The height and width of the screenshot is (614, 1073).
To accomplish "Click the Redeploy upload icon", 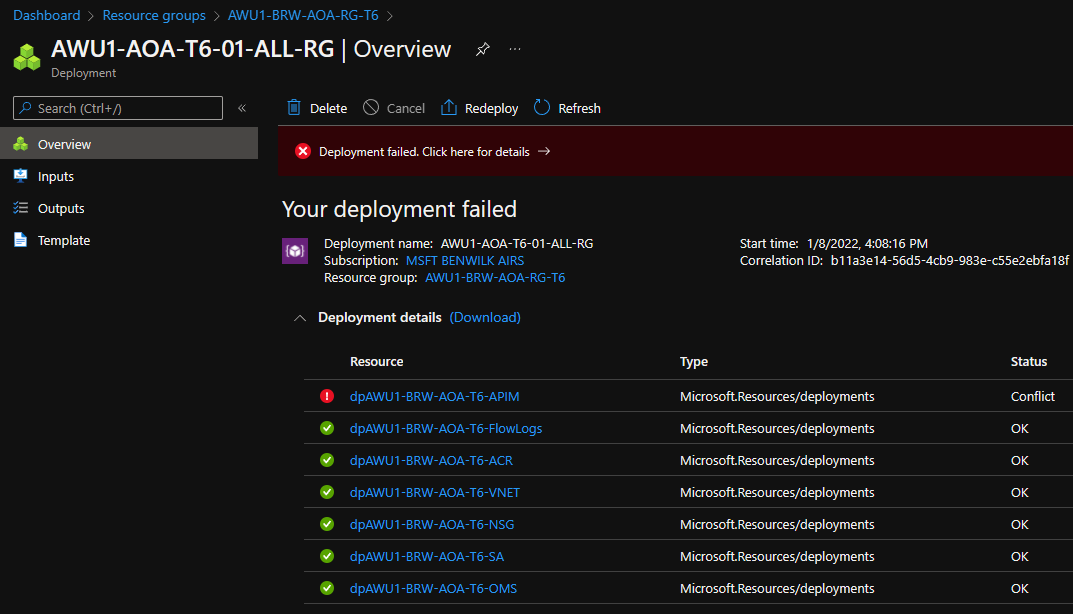I will click(449, 107).
